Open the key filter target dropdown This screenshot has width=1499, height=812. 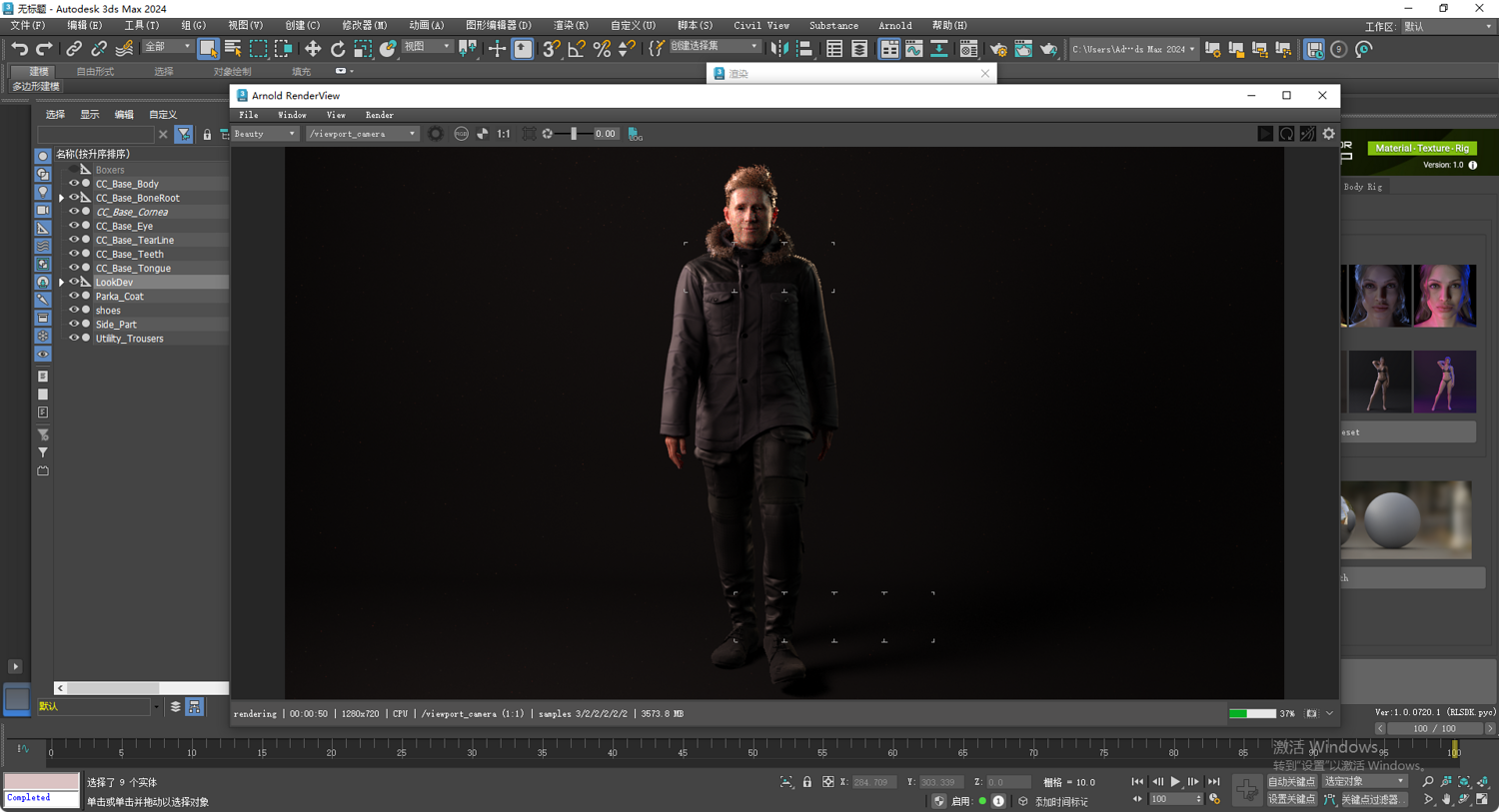tap(1364, 782)
